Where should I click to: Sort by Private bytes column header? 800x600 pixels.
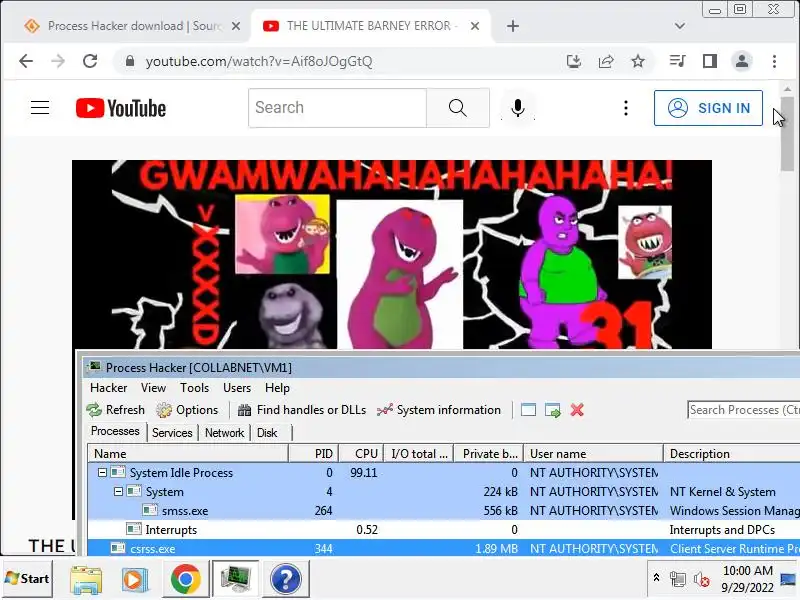pos(489,454)
